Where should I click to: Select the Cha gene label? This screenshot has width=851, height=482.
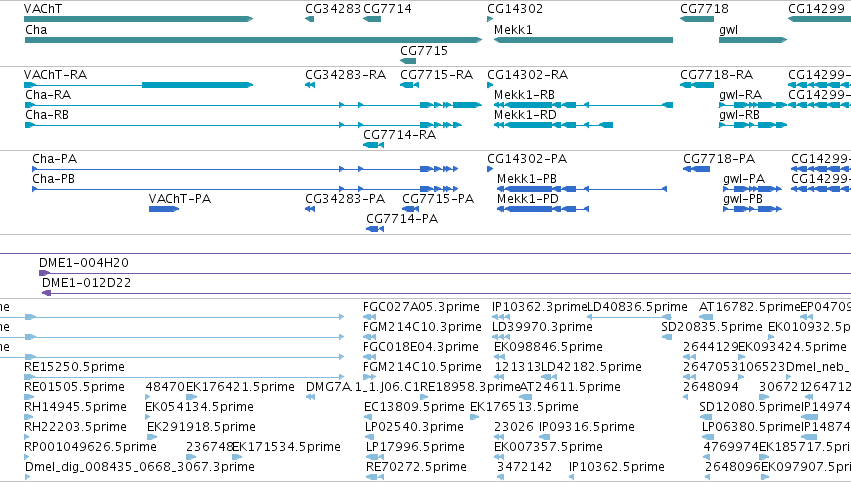click(x=36, y=30)
